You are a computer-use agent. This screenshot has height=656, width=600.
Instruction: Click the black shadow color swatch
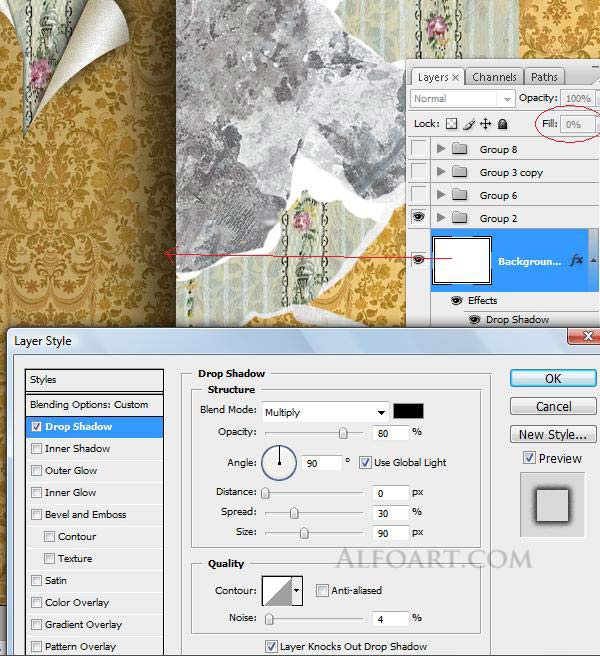coord(408,411)
